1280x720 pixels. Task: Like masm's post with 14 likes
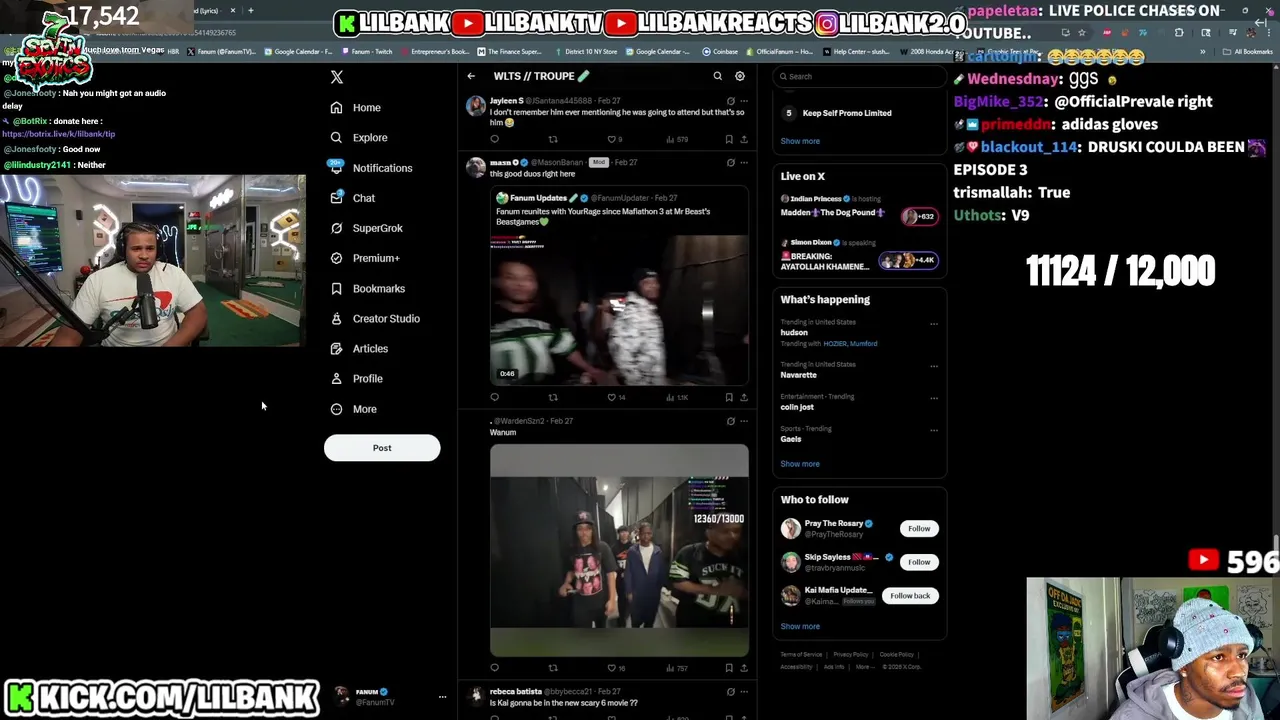tap(616, 397)
